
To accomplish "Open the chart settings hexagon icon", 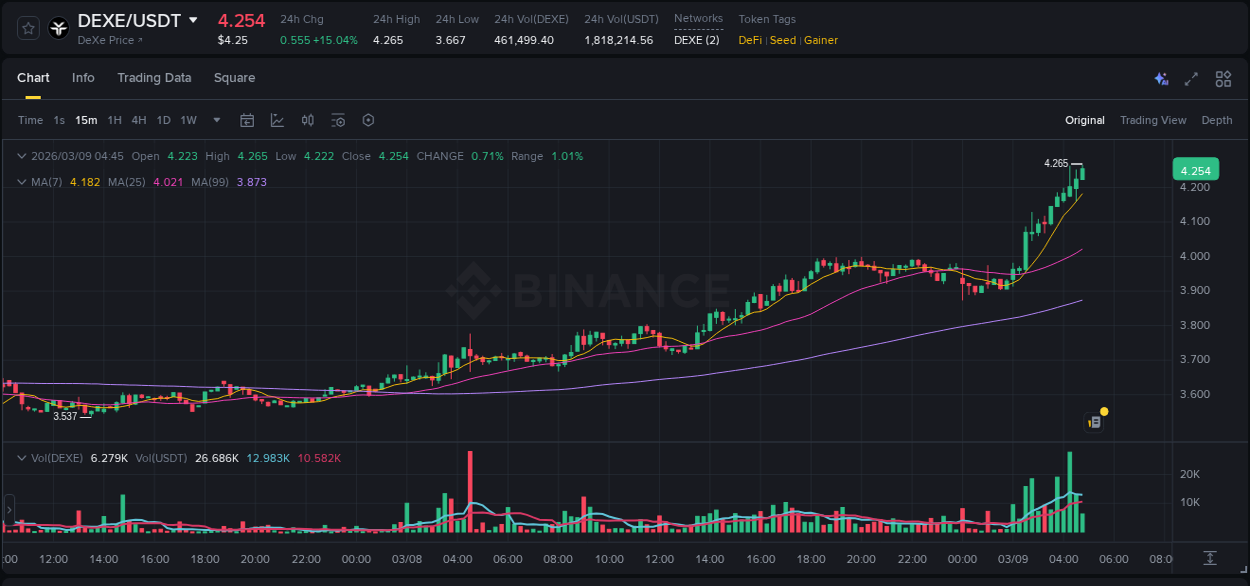I will tap(368, 120).
